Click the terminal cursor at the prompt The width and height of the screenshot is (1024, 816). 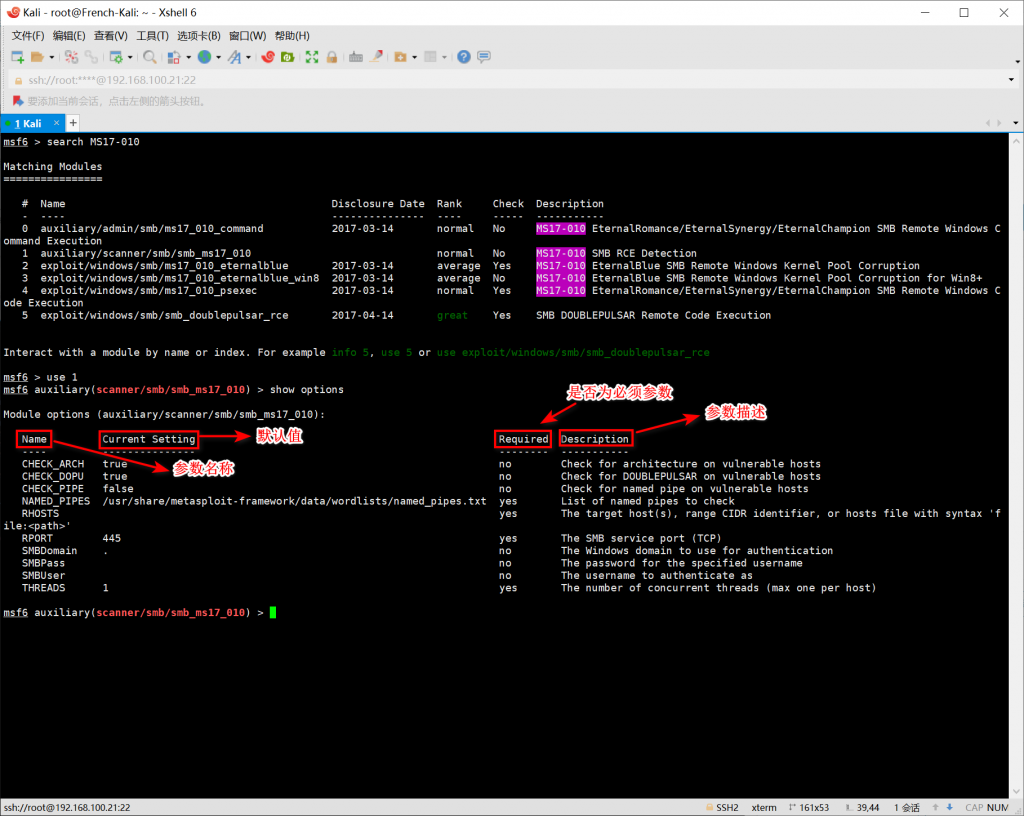pyautogui.click(x=273, y=612)
